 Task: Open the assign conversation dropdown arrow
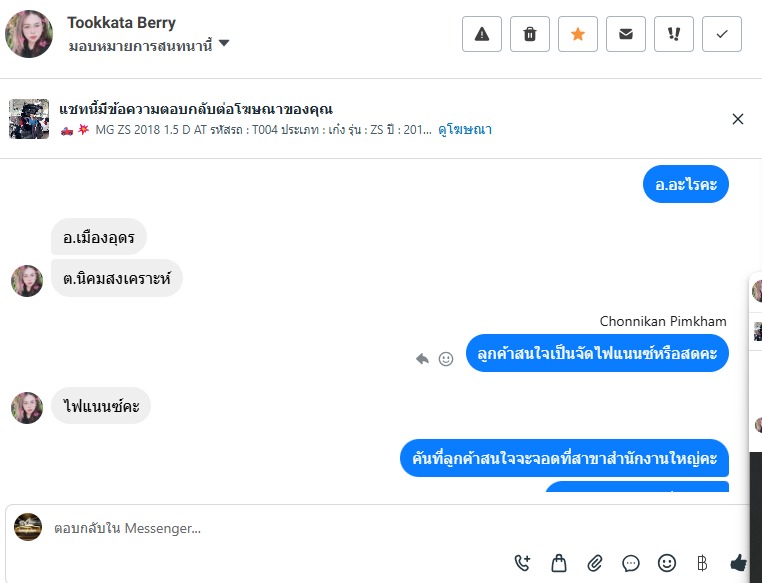(224, 44)
